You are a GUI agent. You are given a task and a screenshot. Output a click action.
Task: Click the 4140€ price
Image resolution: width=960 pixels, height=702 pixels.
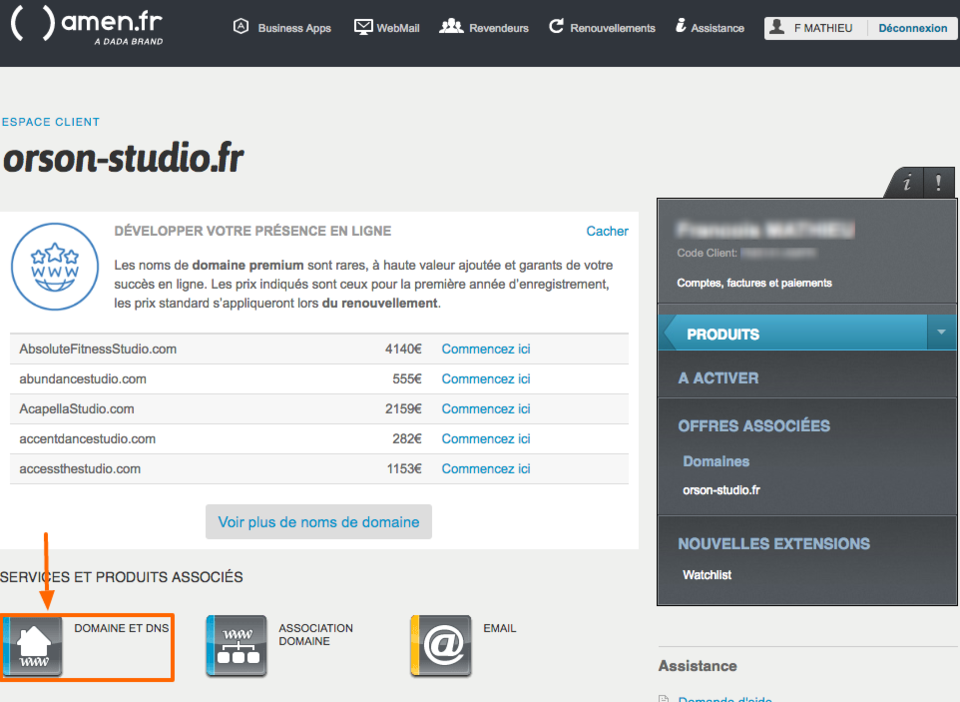[403, 349]
